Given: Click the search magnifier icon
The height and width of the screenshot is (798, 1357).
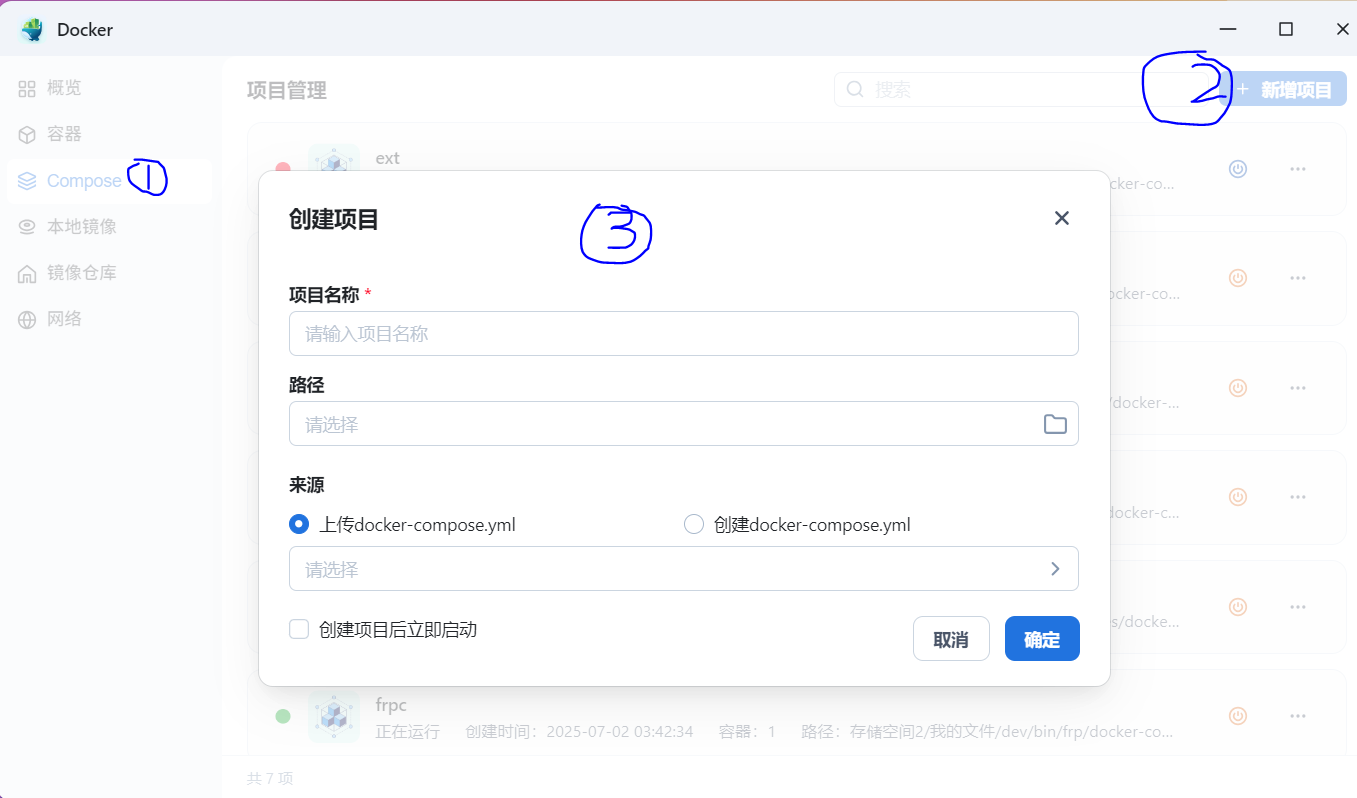Looking at the screenshot, I should tap(855, 89).
